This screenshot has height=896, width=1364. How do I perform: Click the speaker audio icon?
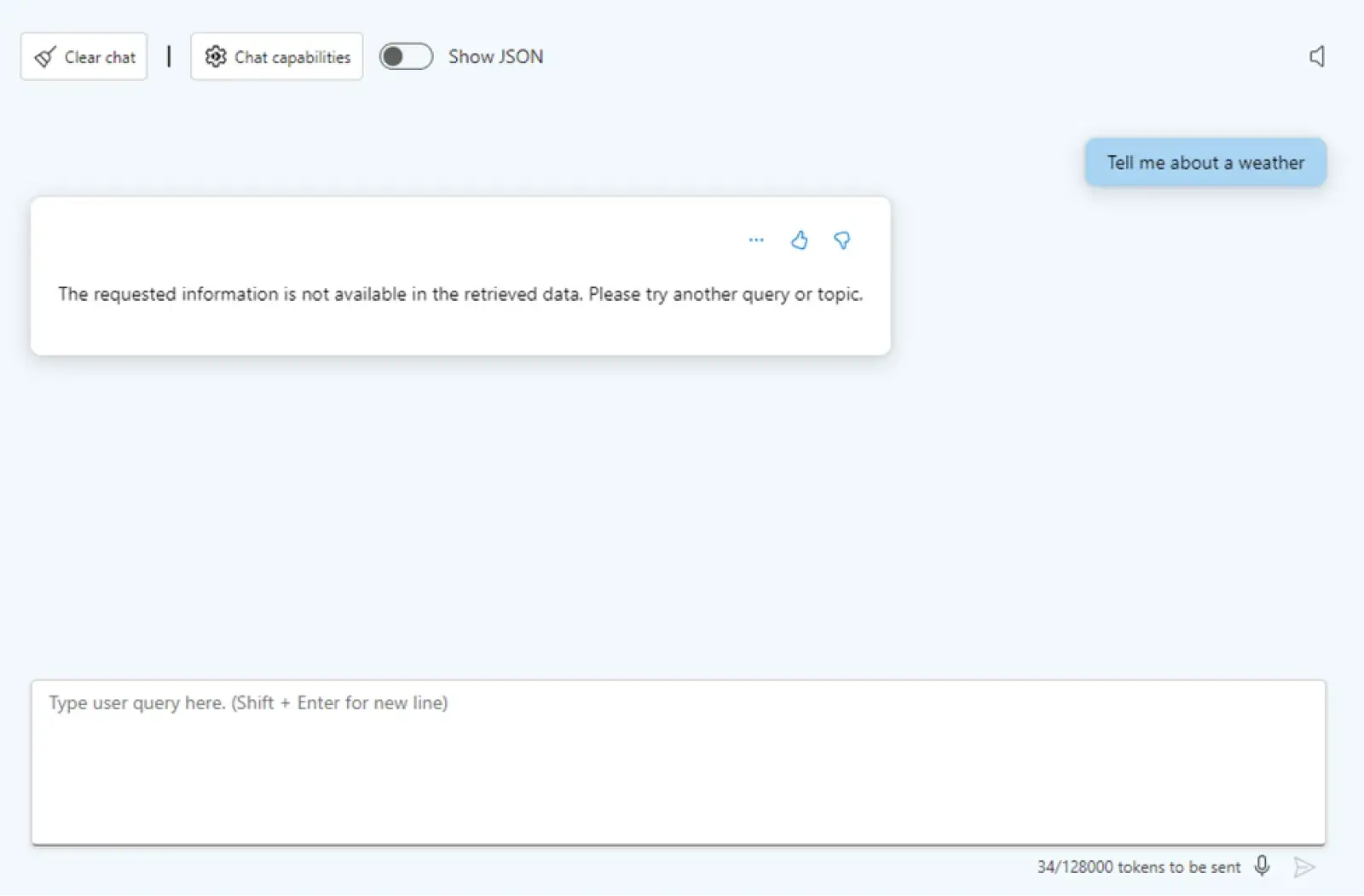point(1317,57)
